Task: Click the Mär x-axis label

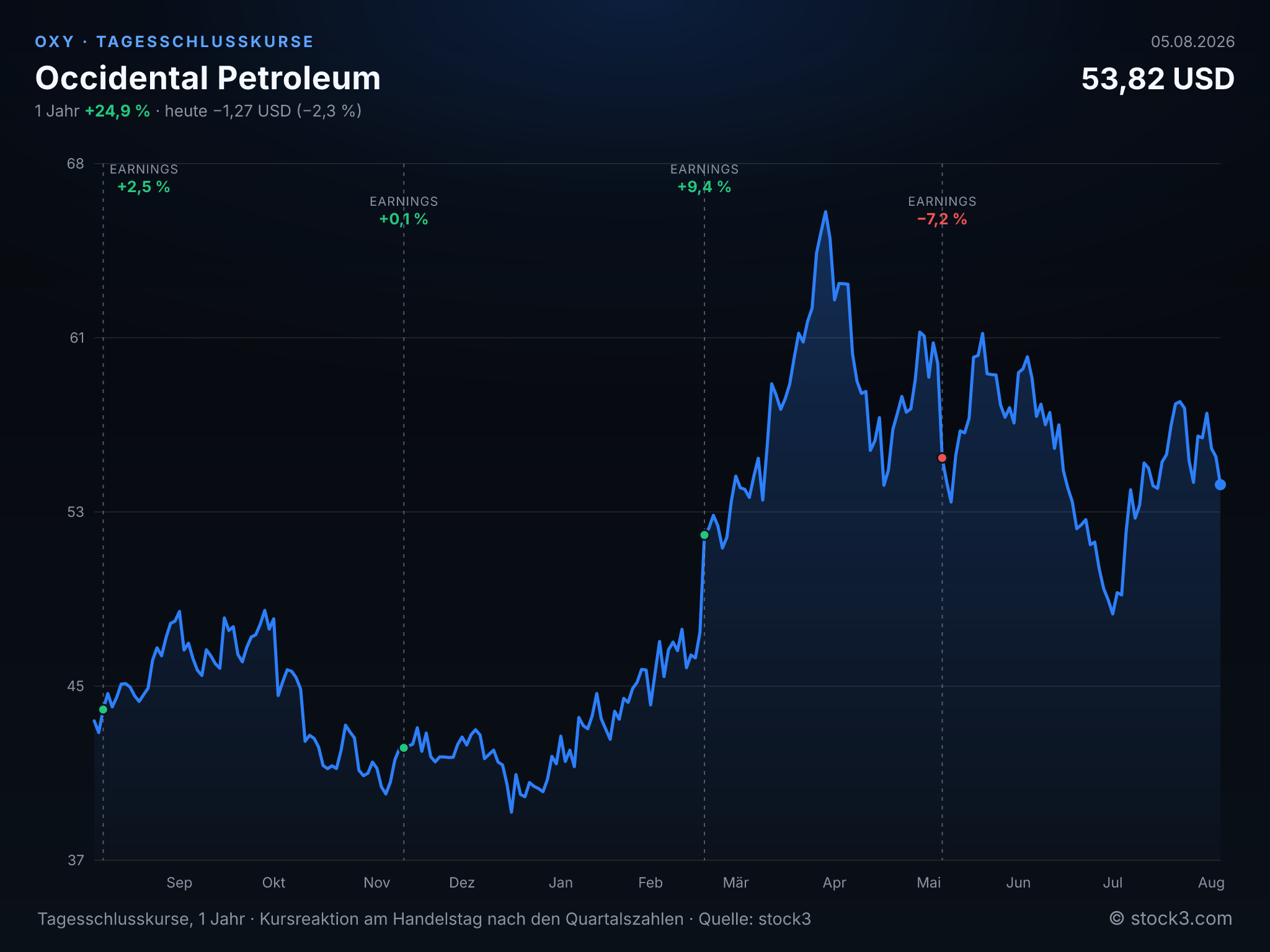Action: click(736, 883)
